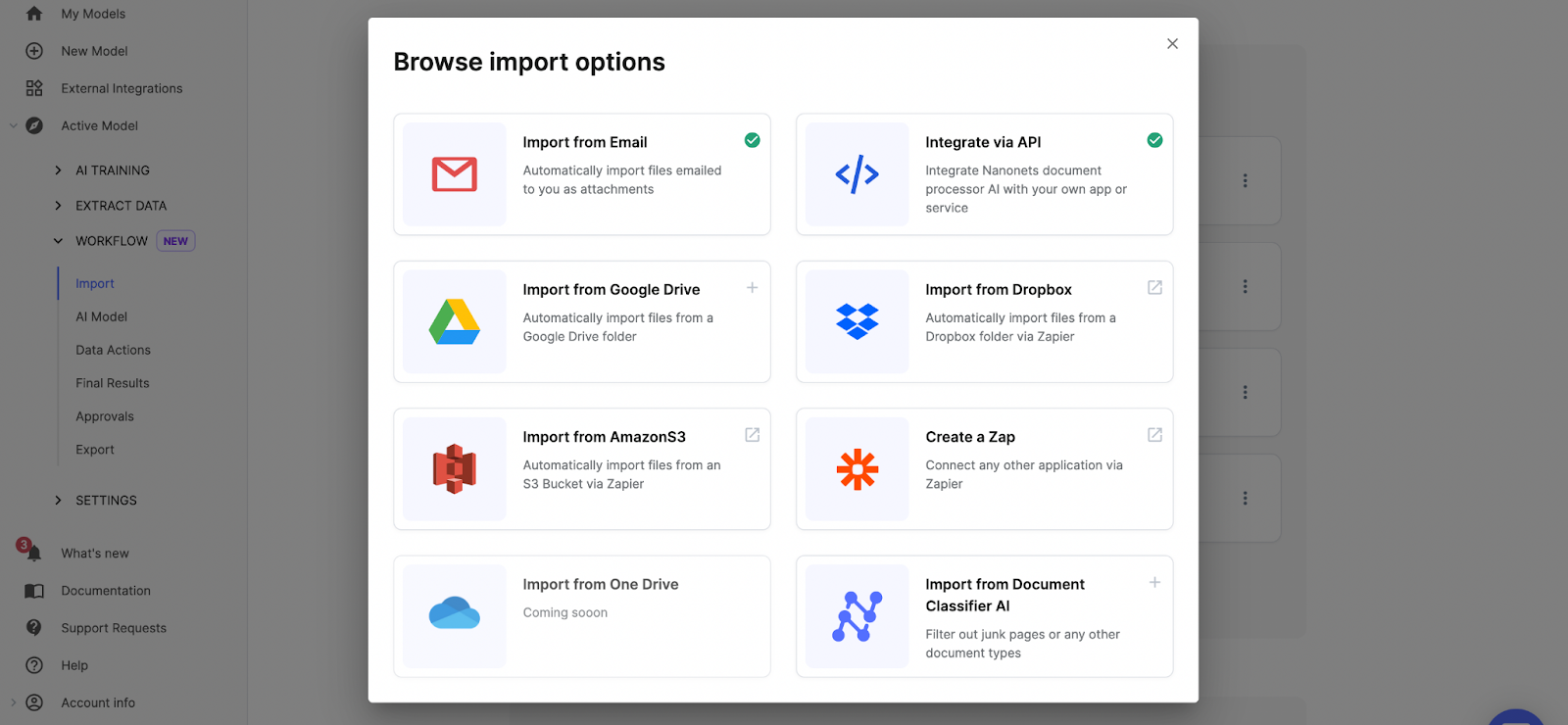The height and width of the screenshot is (725, 1568).
Task: Click the NEW badge next to WORKFLOW
Action: tap(175, 241)
